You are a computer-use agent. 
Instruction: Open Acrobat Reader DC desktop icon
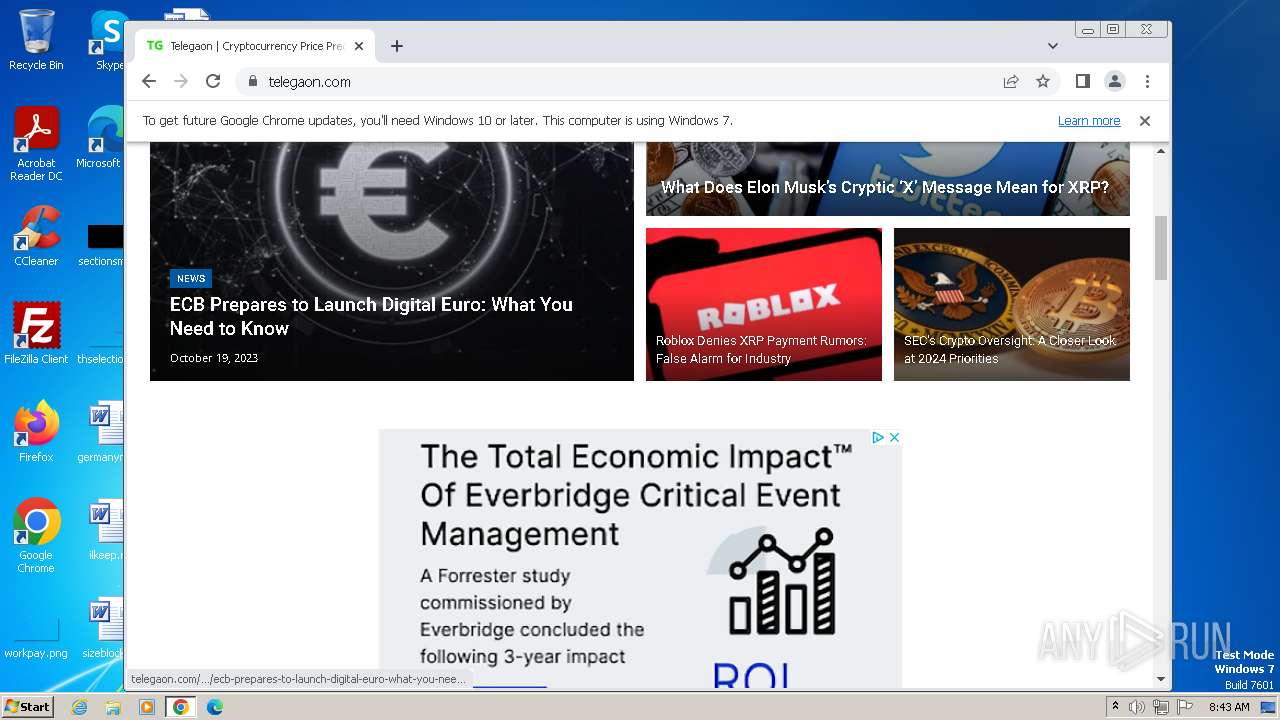36,144
